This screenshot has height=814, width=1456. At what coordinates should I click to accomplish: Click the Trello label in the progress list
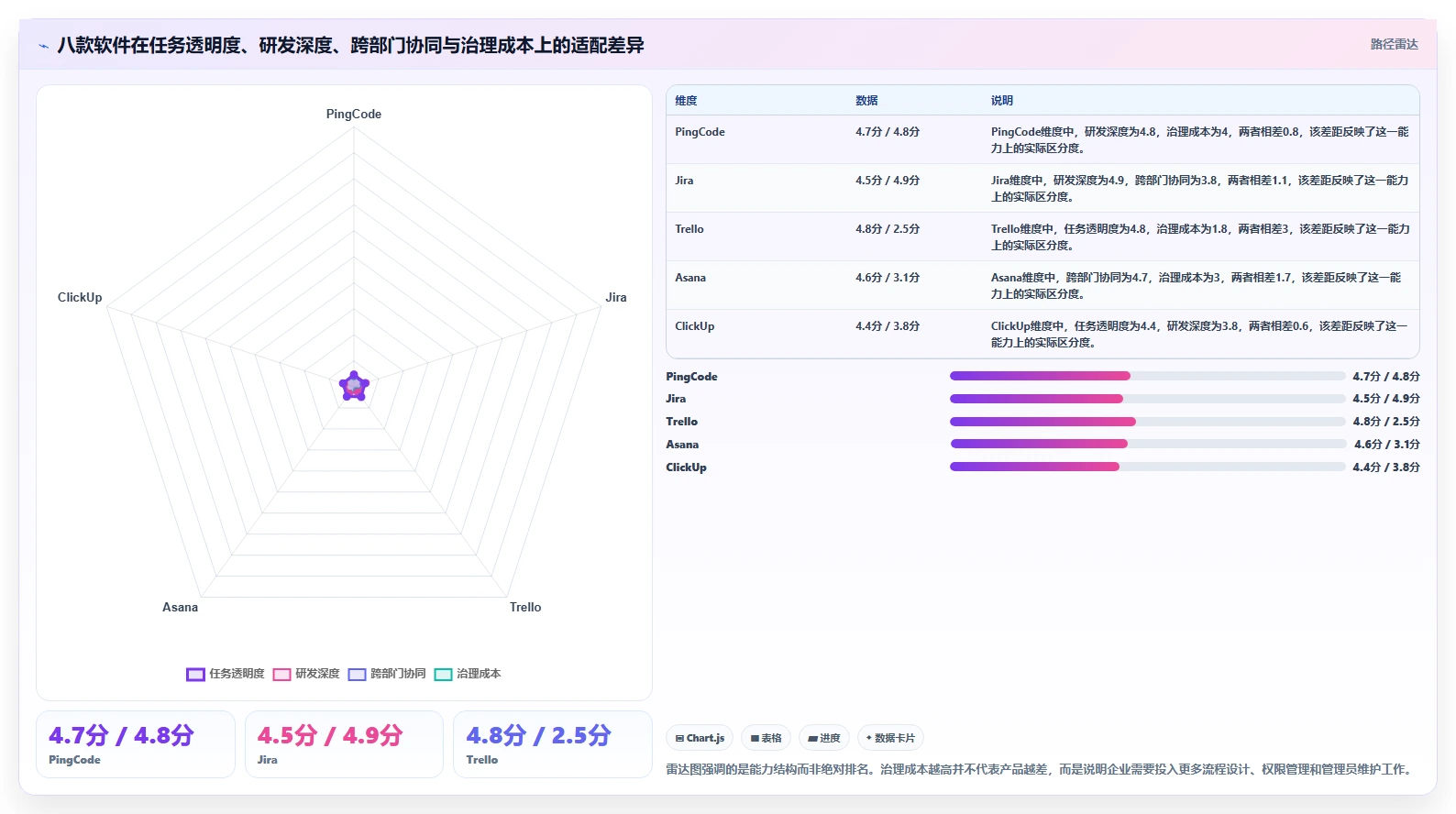click(x=681, y=422)
